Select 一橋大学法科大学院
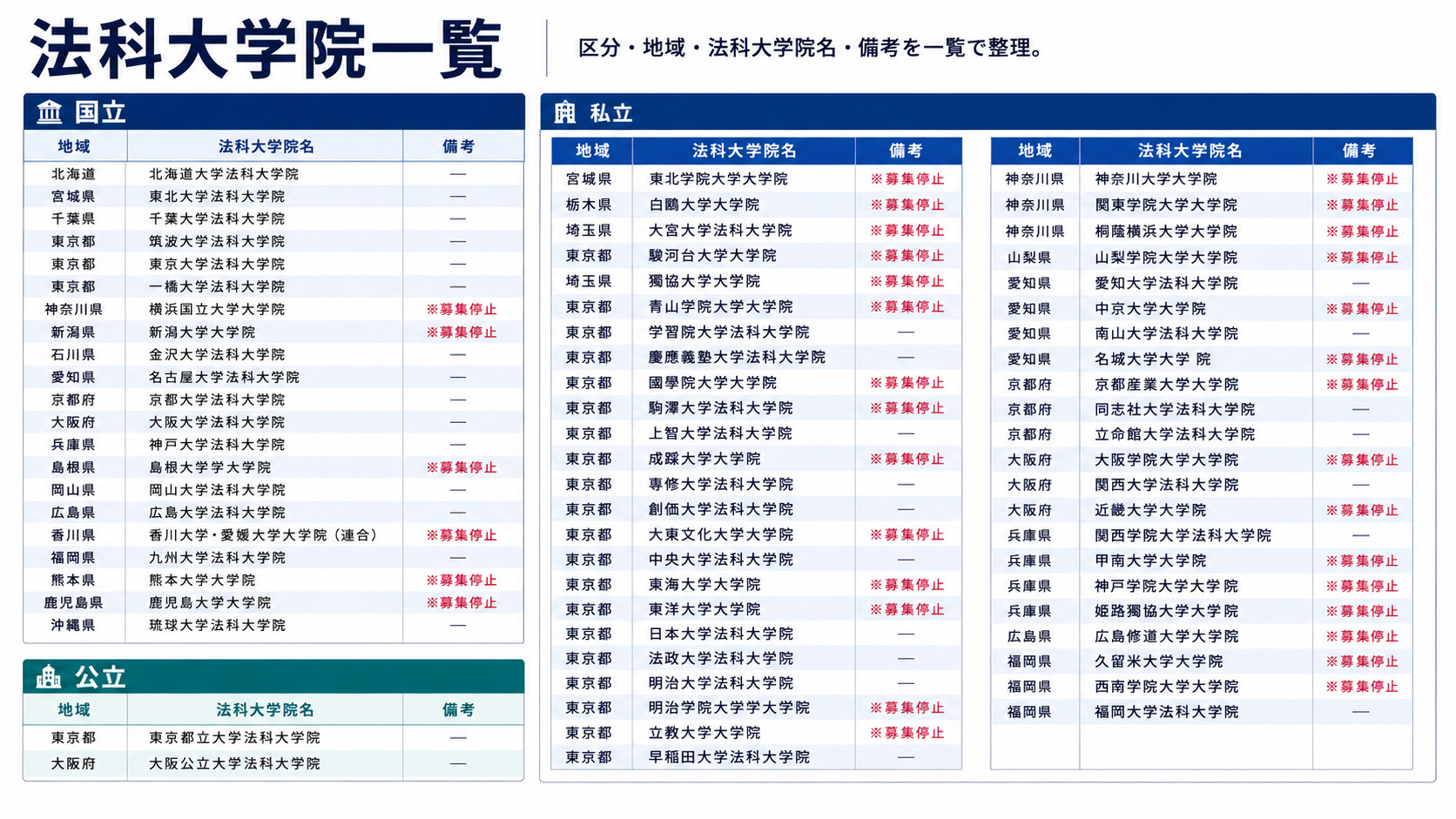This screenshot has width=1456, height=819. click(x=217, y=286)
